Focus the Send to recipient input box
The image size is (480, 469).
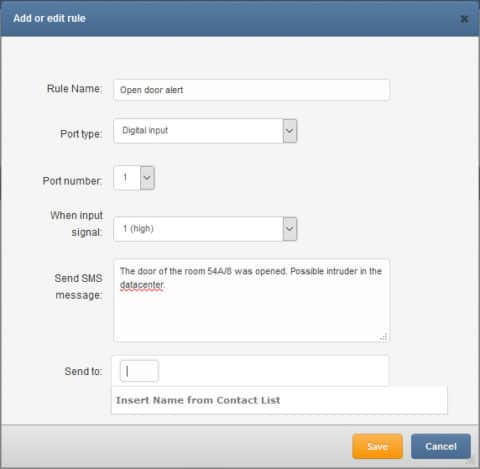click(139, 371)
